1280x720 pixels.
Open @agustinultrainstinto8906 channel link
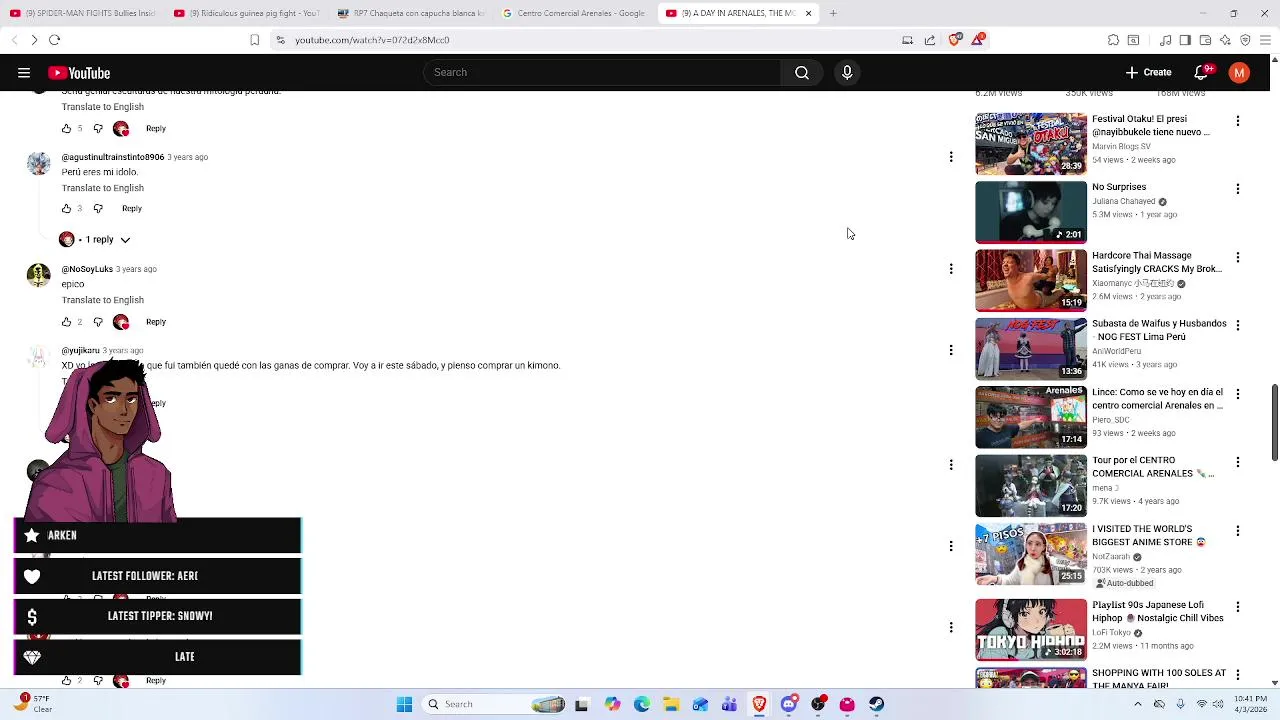click(x=113, y=157)
